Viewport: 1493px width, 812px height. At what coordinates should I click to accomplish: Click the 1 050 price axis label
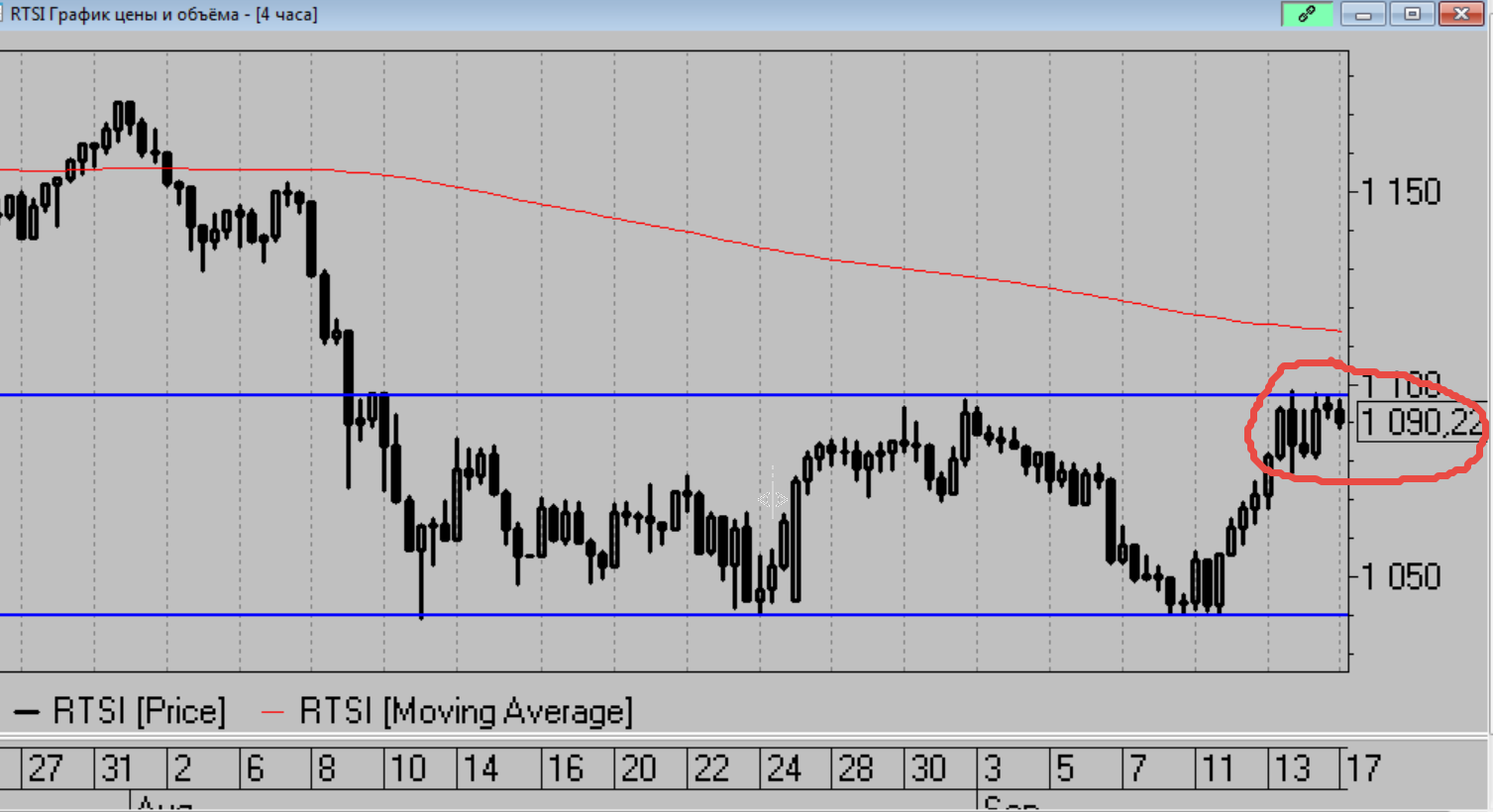tap(1401, 576)
